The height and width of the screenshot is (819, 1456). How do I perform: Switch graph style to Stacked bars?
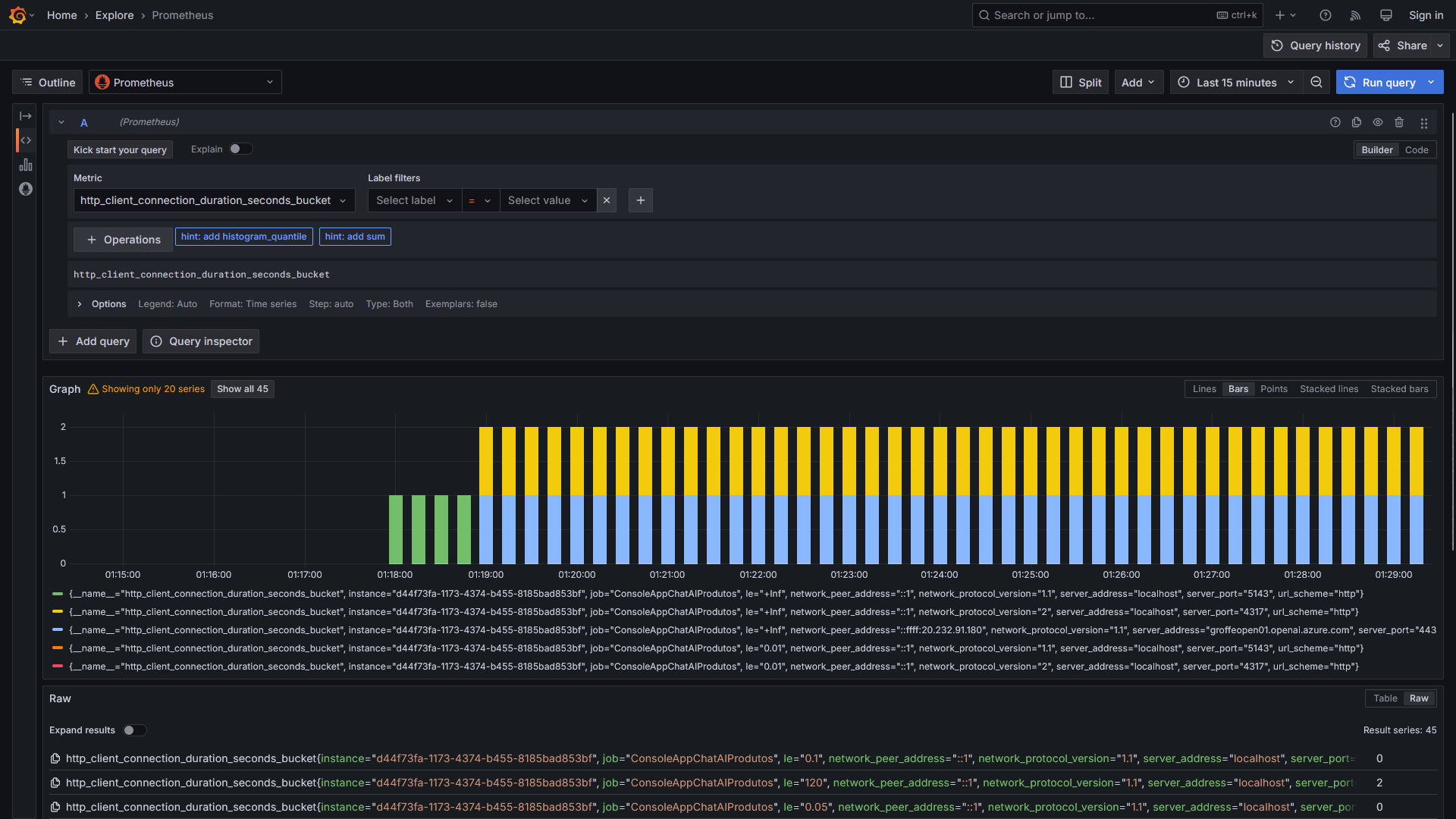[x=1399, y=389]
